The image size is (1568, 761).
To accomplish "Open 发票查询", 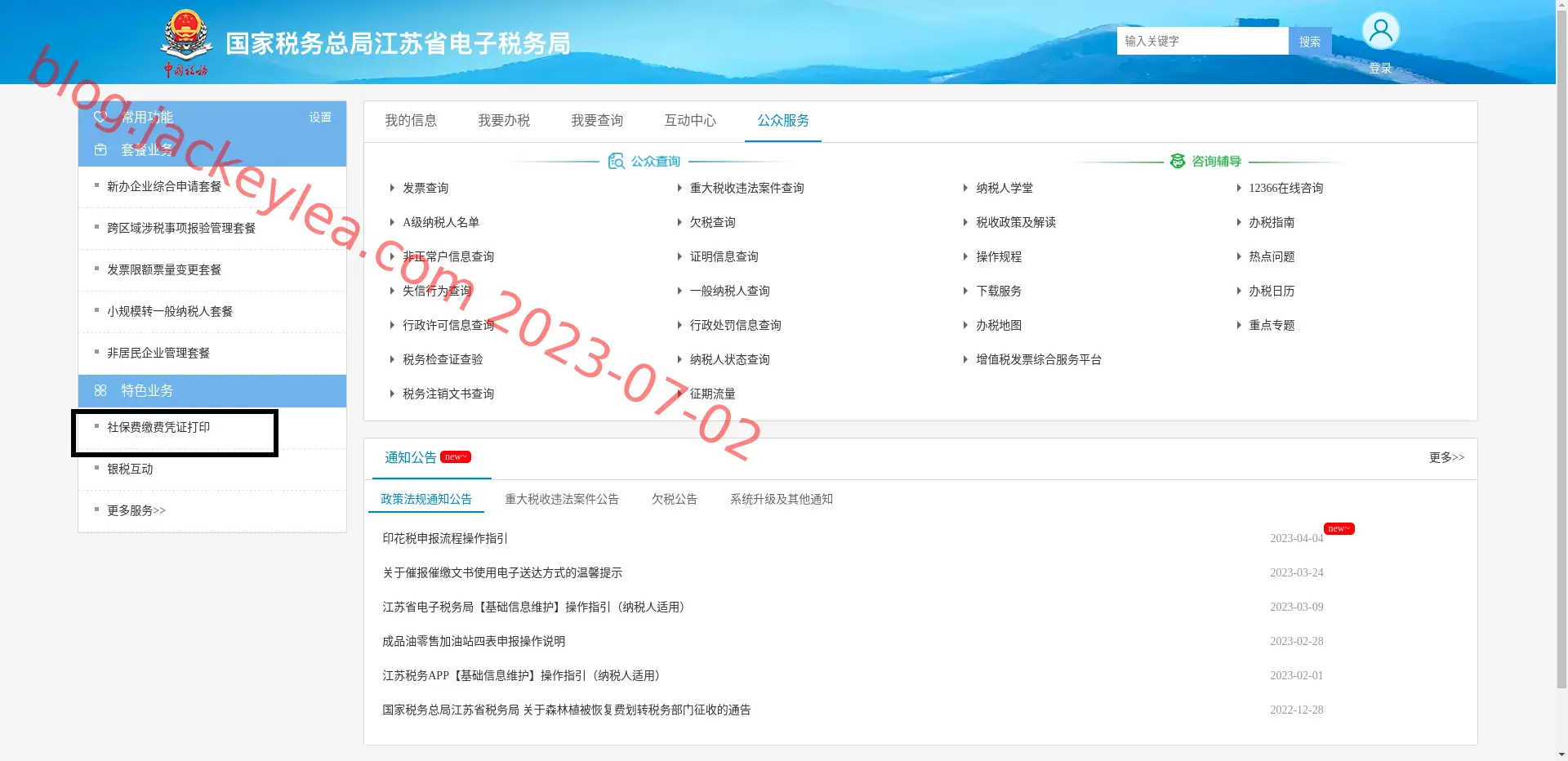I will 425,188.
